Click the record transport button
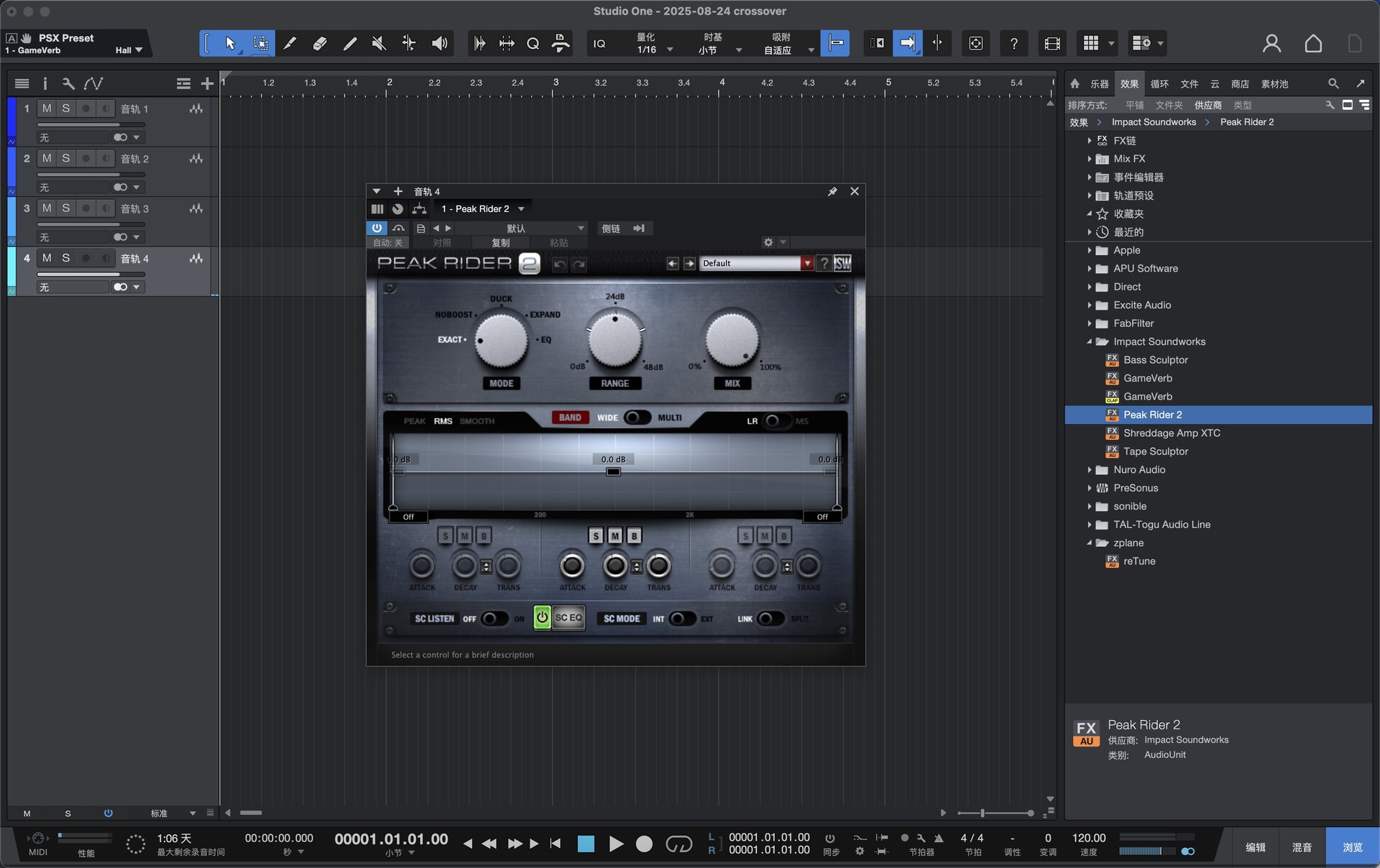This screenshot has height=868, width=1380. coord(644,844)
